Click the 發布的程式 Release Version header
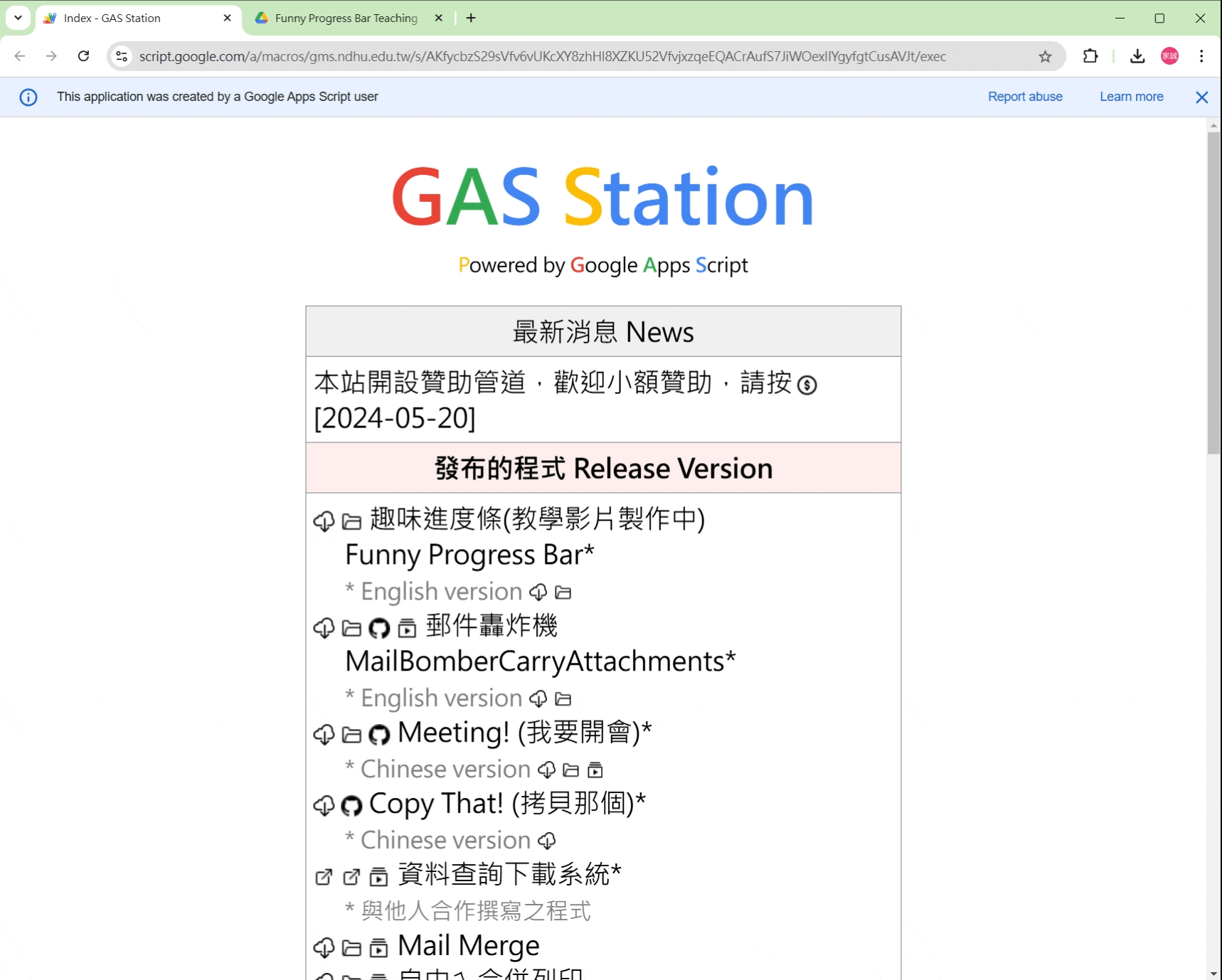This screenshot has height=980, width=1222. pyautogui.click(x=603, y=468)
